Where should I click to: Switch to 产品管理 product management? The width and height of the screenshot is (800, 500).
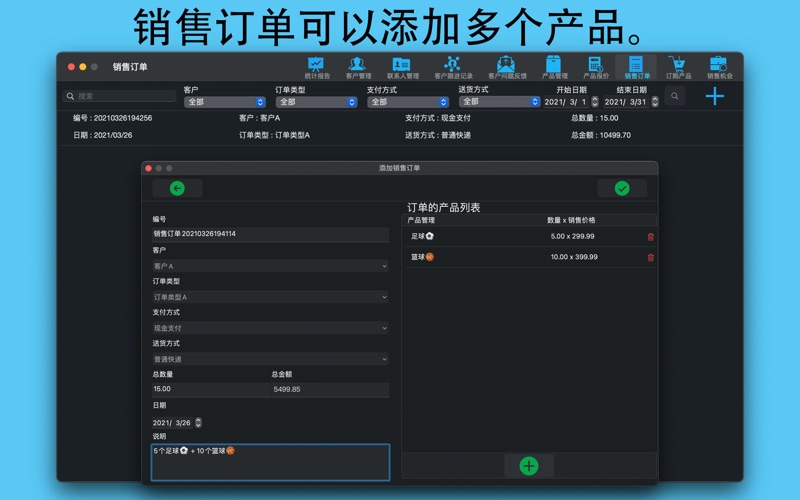point(554,67)
